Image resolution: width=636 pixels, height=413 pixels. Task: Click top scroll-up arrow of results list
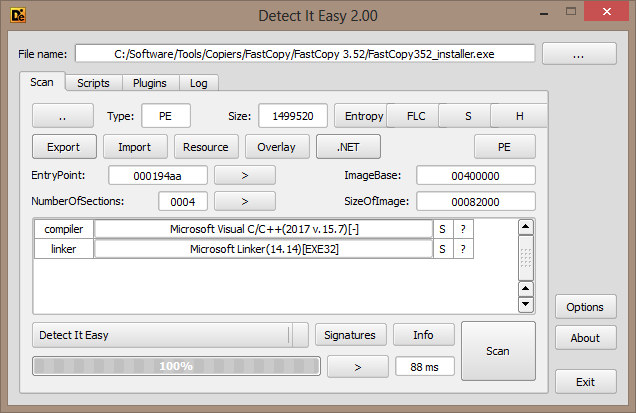526,227
